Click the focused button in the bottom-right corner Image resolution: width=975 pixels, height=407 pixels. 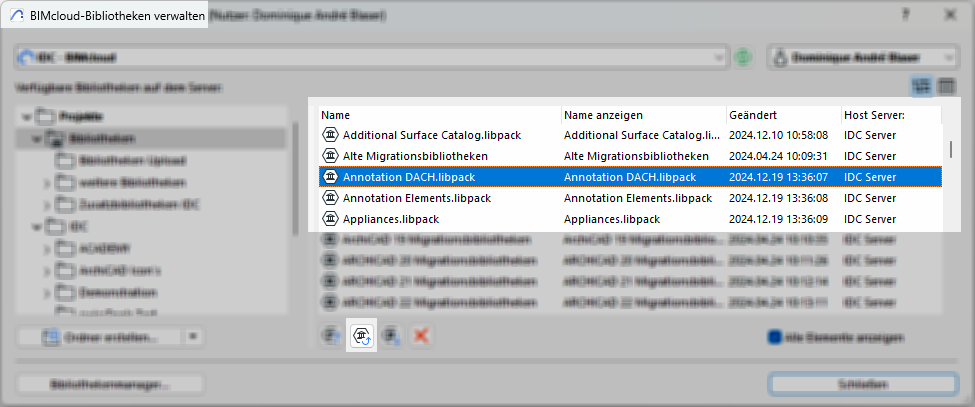point(862,385)
